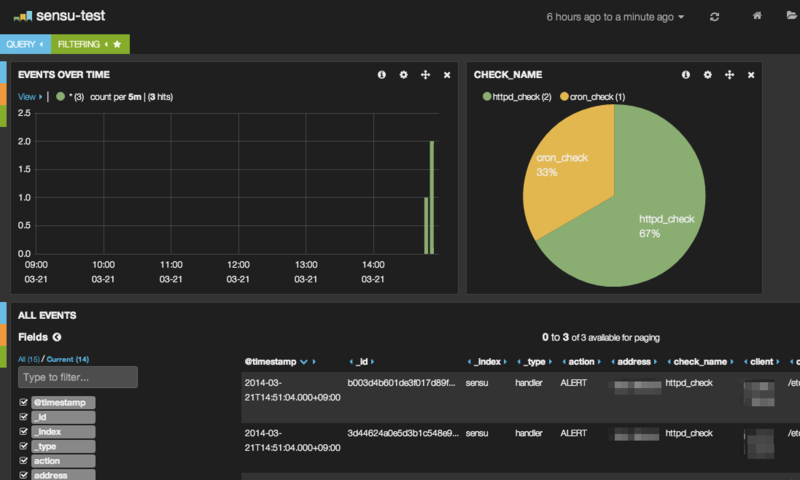Open event row 3d44624a0e5d3b1c548e9
The height and width of the screenshot is (480, 800).
pyautogui.click(x=520, y=447)
